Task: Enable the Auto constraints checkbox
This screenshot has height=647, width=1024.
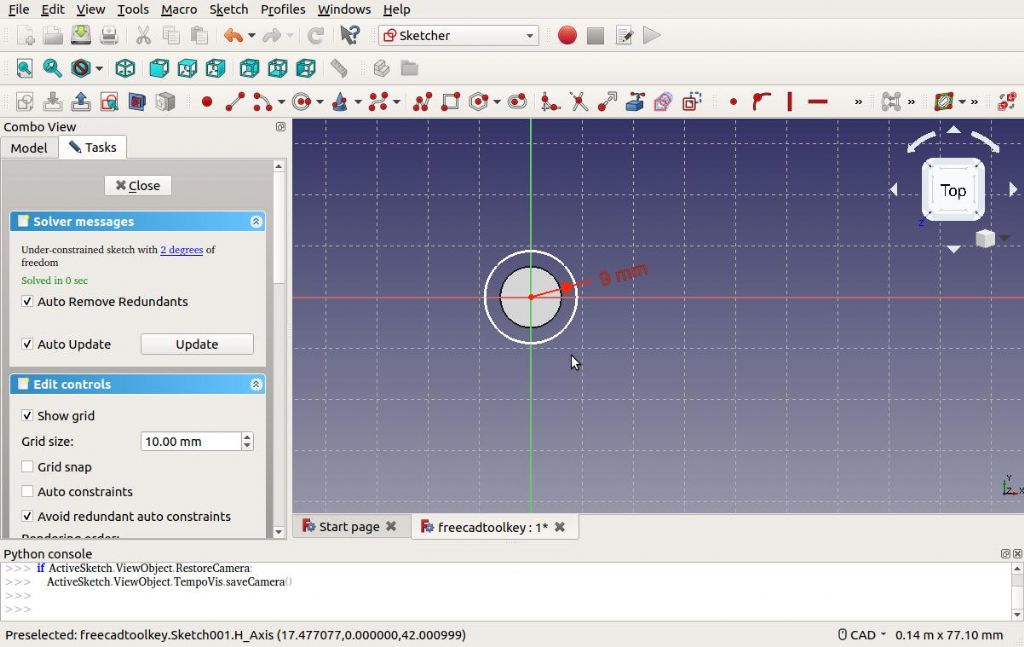Action: [27, 492]
